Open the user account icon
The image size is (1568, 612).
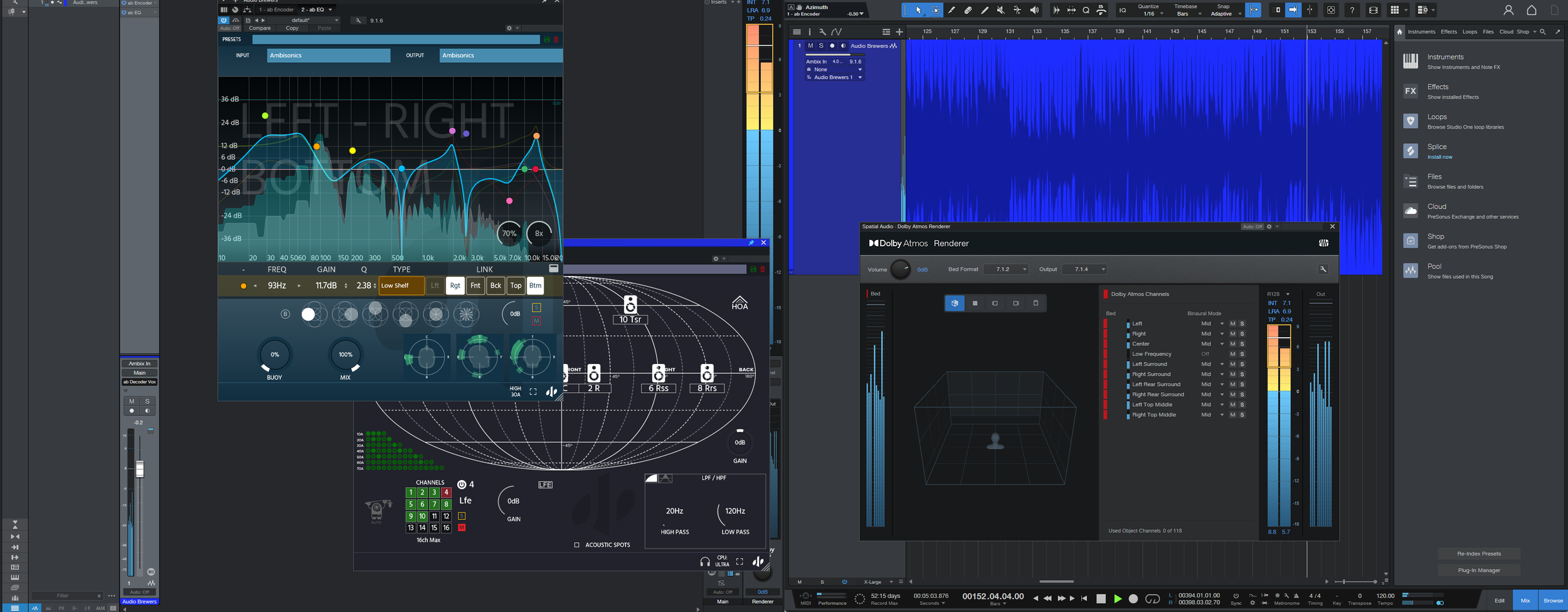(1508, 10)
